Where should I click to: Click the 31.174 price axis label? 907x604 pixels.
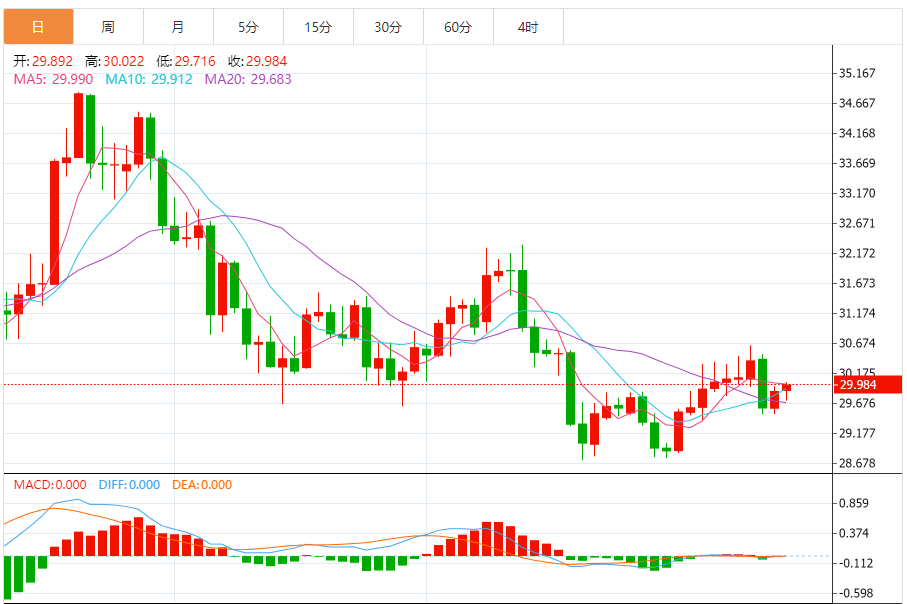[x=857, y=314]
